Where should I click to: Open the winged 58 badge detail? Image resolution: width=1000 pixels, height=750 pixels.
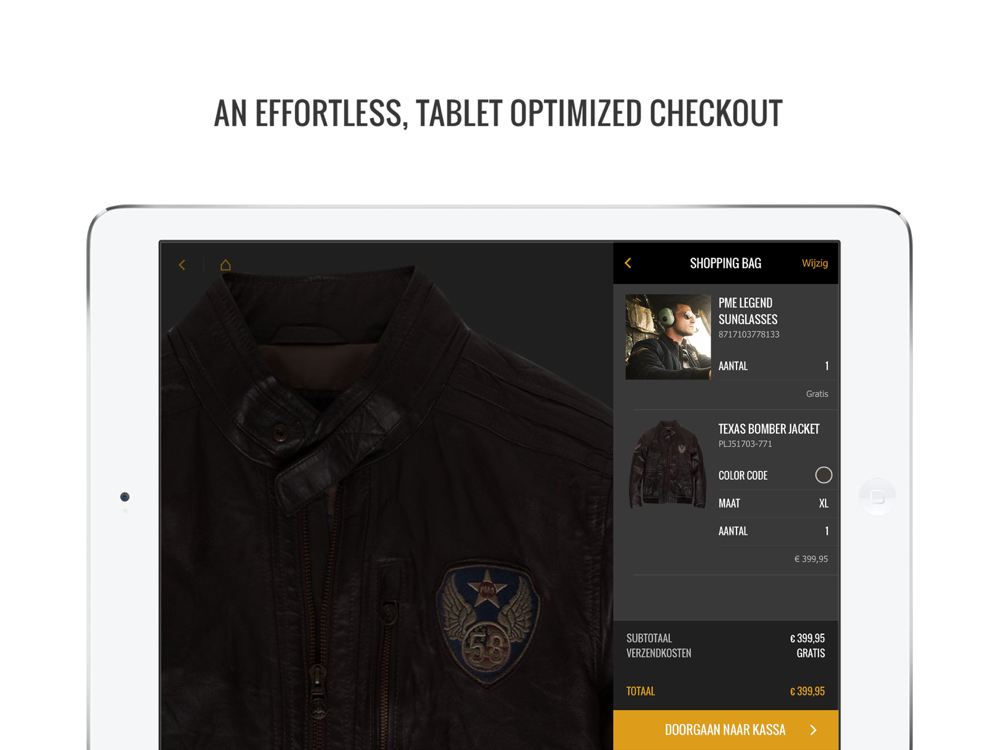pos(488,622)
